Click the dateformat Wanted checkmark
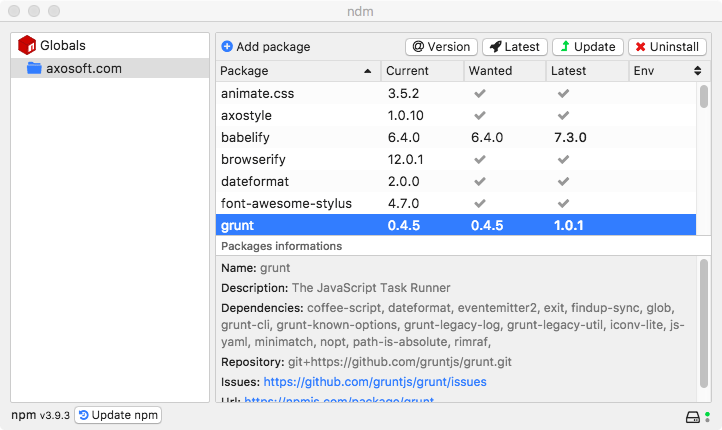This screenshot has width=722, height=430. pos(480,181)
